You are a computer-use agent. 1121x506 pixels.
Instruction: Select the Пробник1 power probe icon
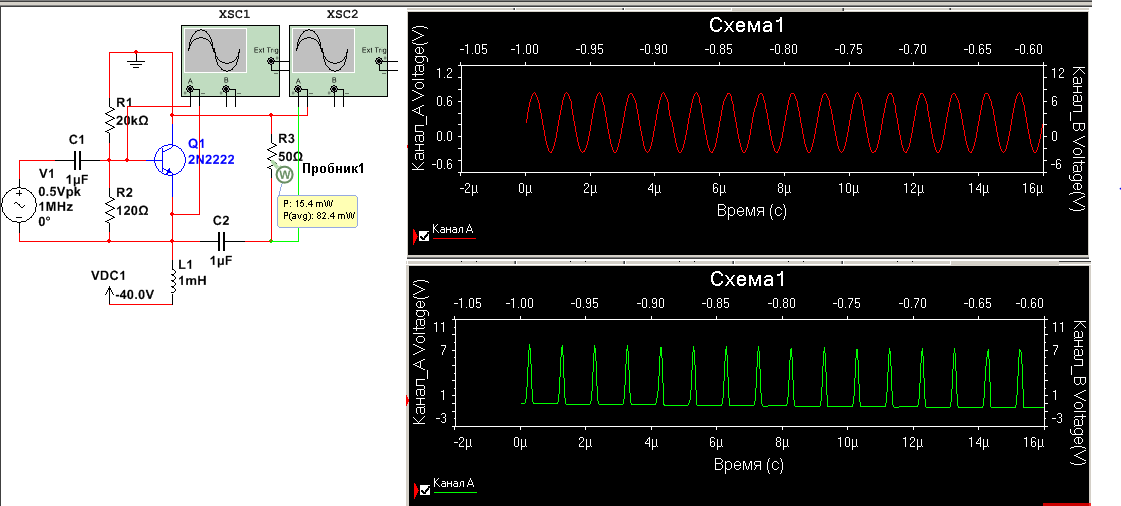pos(283,175)
